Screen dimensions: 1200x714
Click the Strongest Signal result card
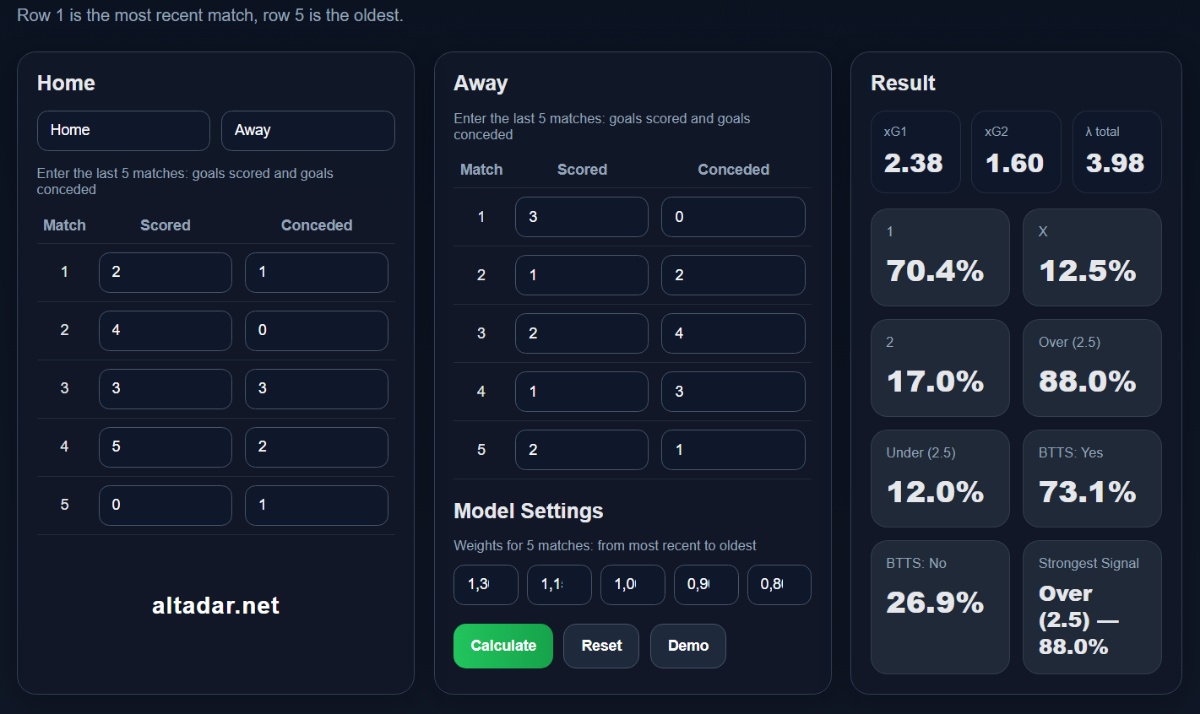[x=1091, y=607]
